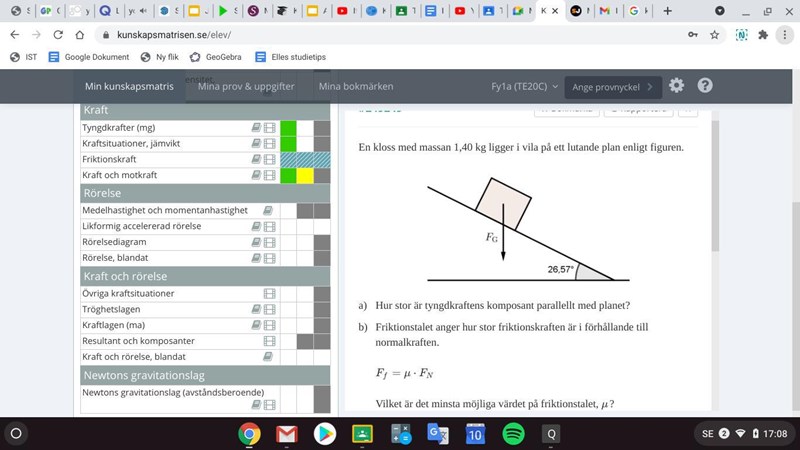Open book icon for Tyngdkrafter (mg)

click(x=256, y=128)
